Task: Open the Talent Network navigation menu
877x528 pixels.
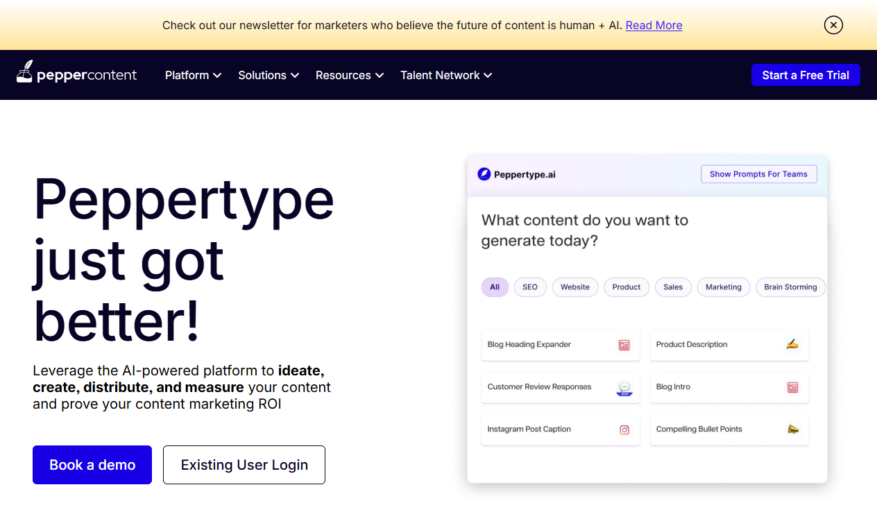Action: (446, 75)
